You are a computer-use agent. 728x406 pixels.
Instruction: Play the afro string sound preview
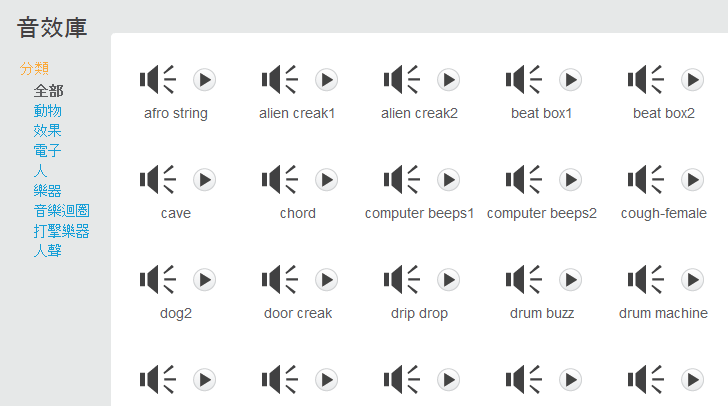tap(204, 80)
